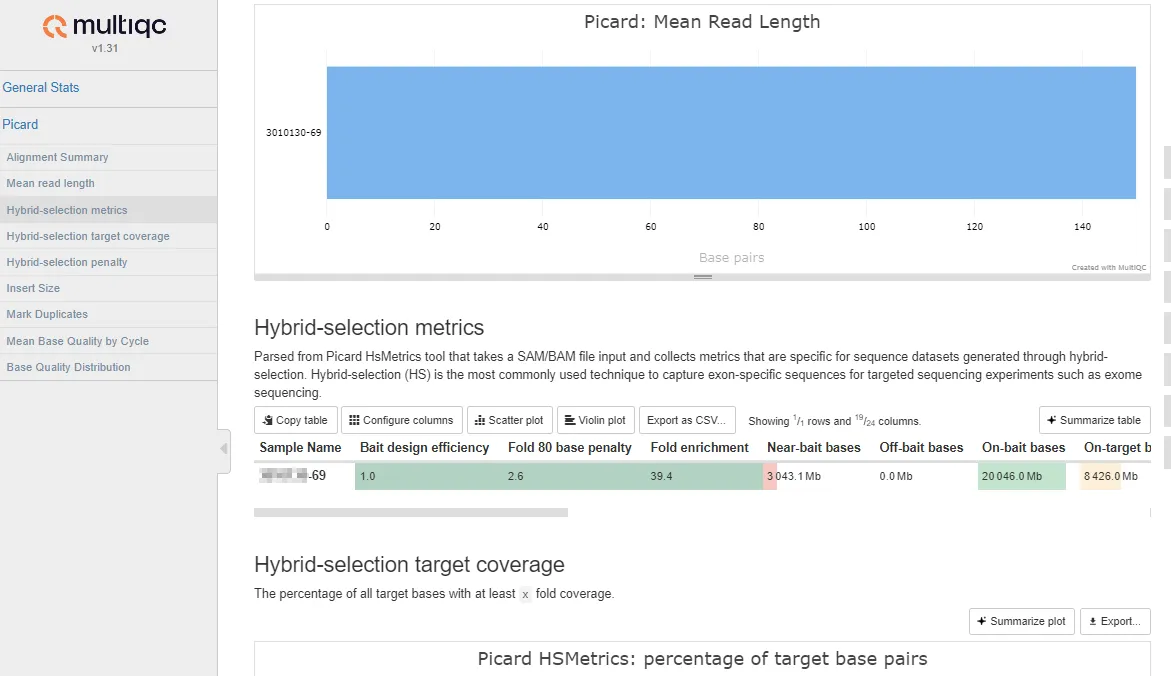Viewport: 1171px width, 676px height.
Task: Open Configure columns dialog
Action: pos(401,420)
